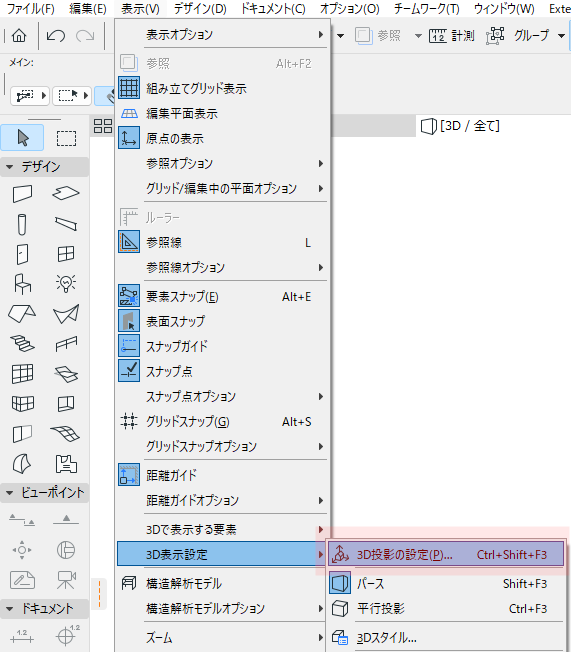Screen dimensions: 571x652
Task: Toggle 原点の表示 option
Action: click(x=223, y=138)
